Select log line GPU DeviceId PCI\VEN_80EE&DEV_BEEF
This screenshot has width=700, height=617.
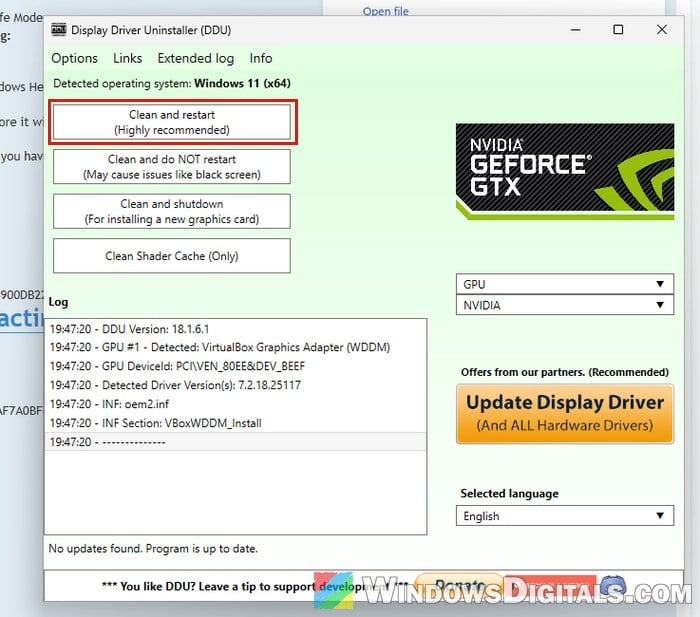[x=236, y=366]
